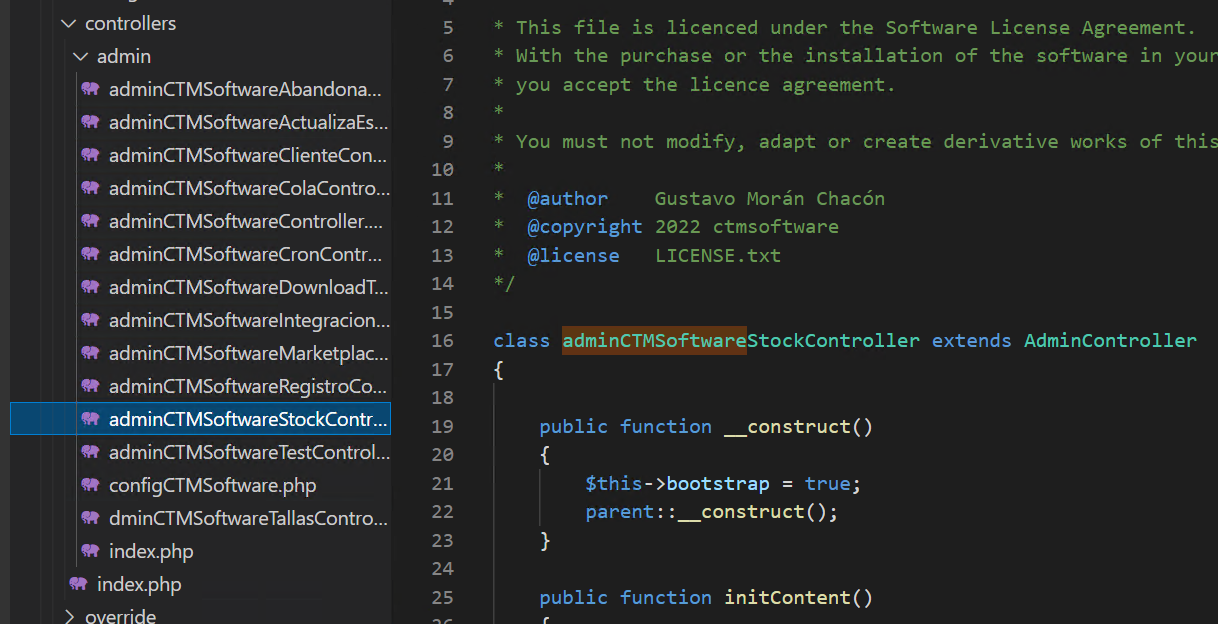The image size is (1218, 624).
Task: Click PHP icon of index.php under controllers
Action: pyautogui.click(x=79, y=584)
